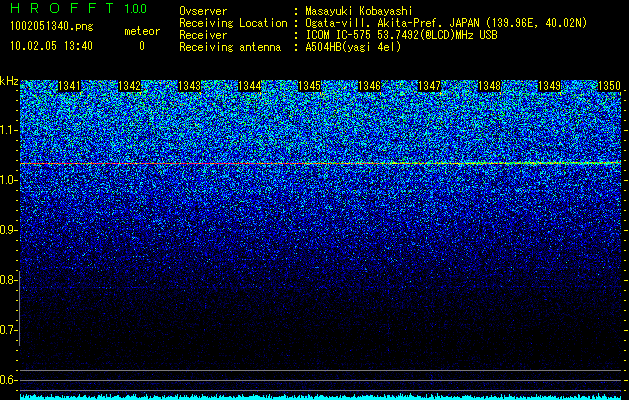
Task: Click the Receiving antenna label
Action: 230,47
